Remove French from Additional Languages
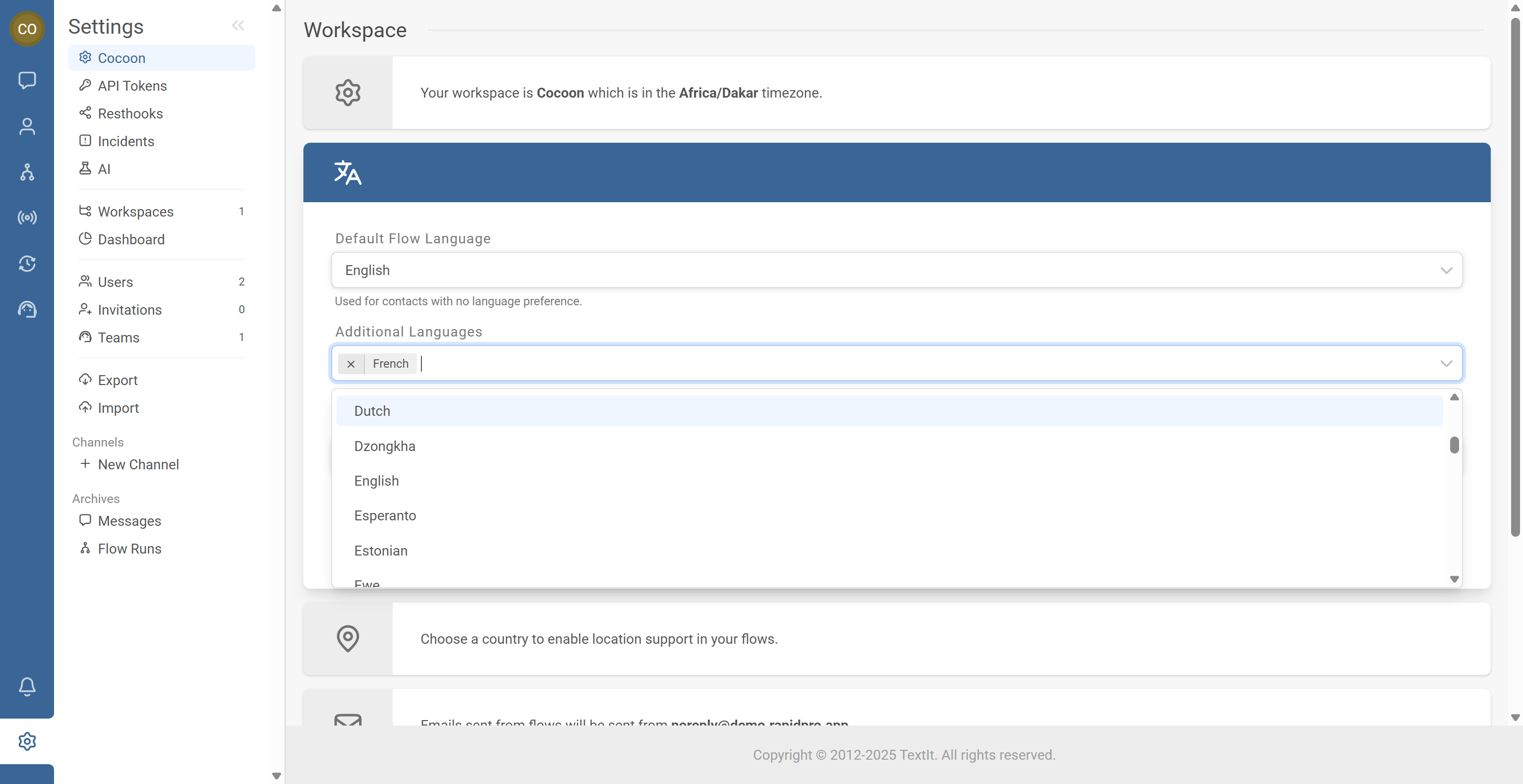The height and width of the screenshot is (784, 1523). pos(352,364)
